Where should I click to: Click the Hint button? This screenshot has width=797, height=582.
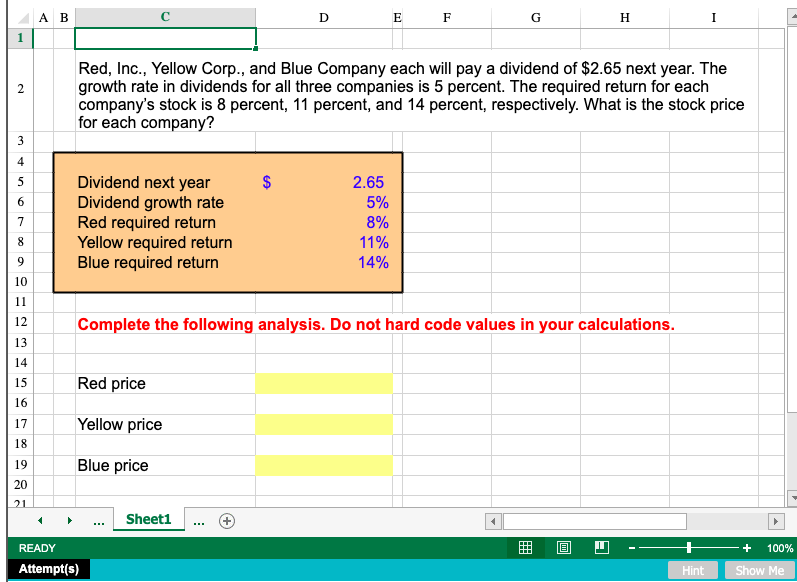tap(693, 570)
